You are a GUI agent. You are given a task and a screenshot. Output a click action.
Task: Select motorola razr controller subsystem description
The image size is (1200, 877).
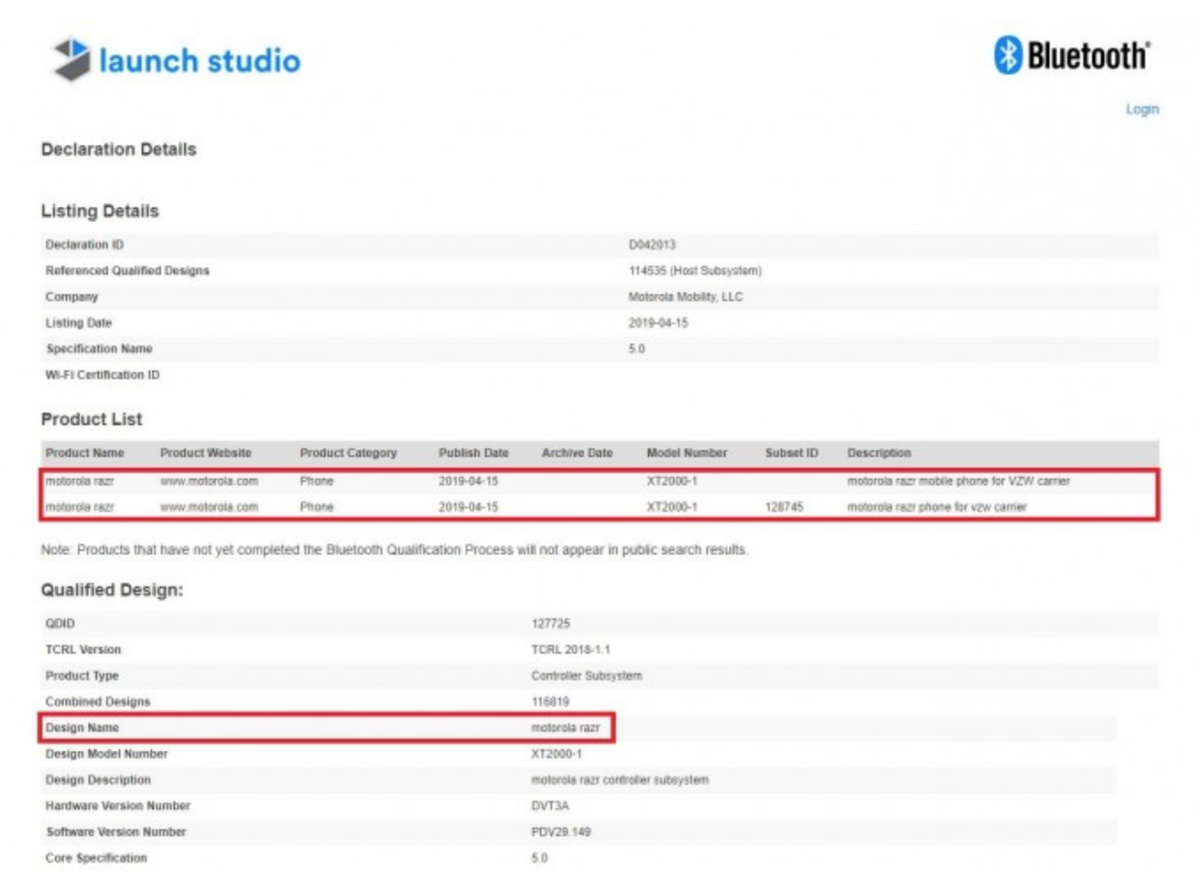(x=620, y=779)
